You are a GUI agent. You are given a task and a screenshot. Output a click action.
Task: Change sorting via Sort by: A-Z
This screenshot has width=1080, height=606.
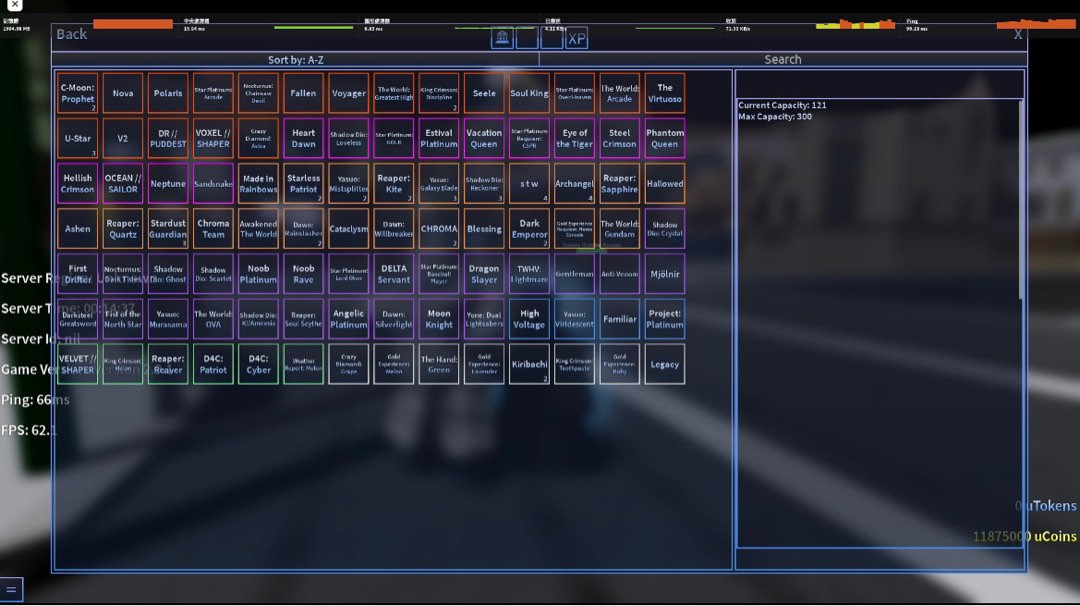[x=295, y=60]
